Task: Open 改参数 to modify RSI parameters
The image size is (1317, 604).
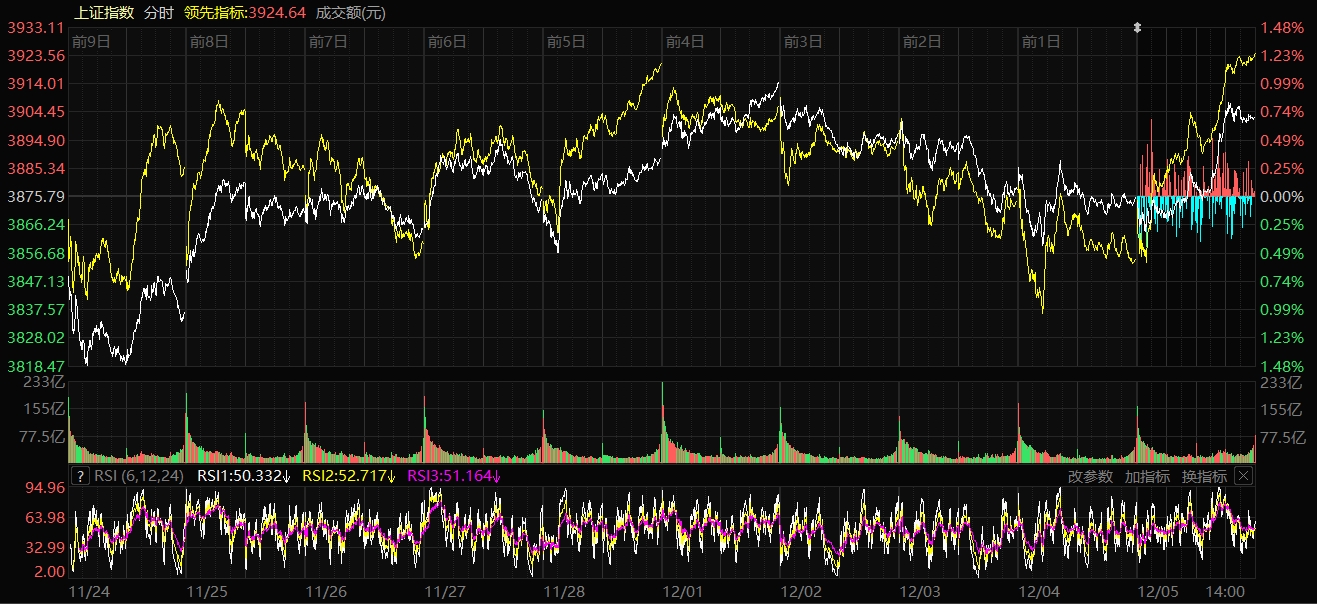Action: pos(1090,476)
